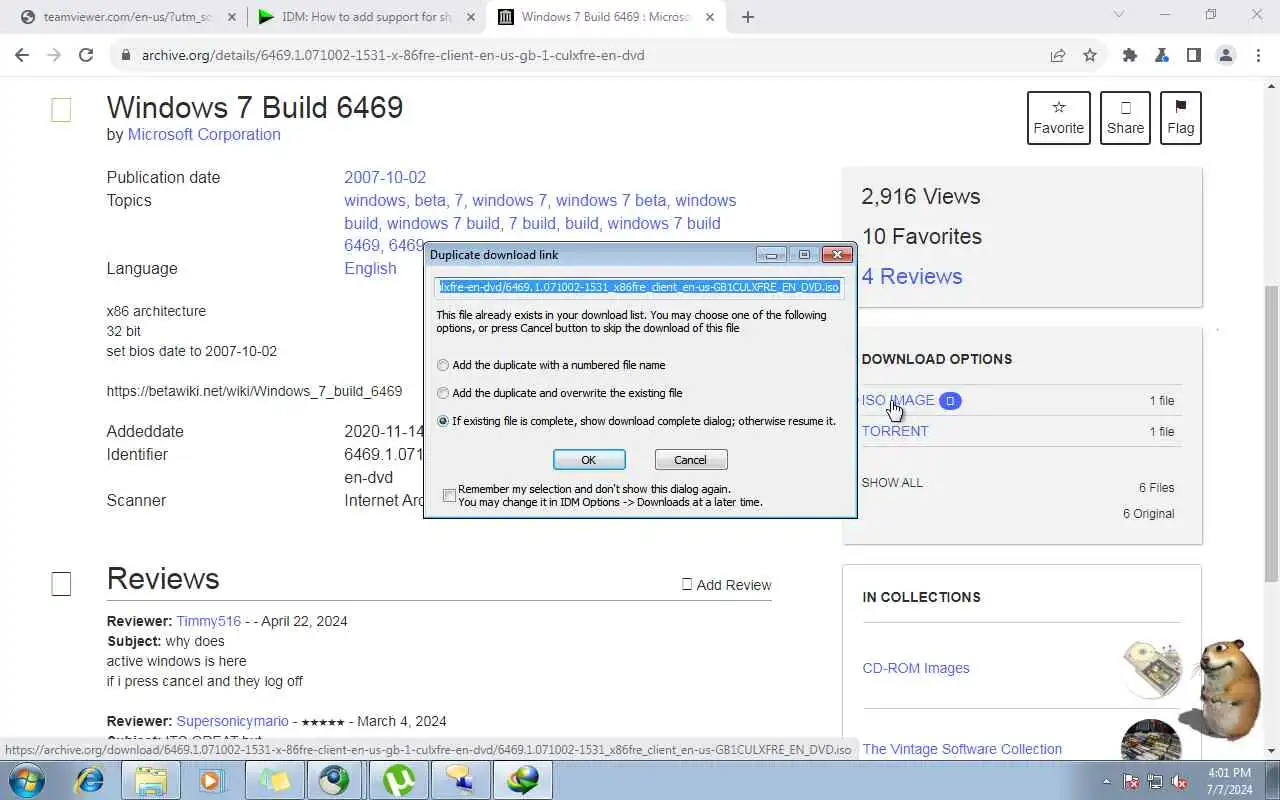The image size is (1280, 800).
Task: Switch to the IDM support tab
Action: click(x=366, y=16)
